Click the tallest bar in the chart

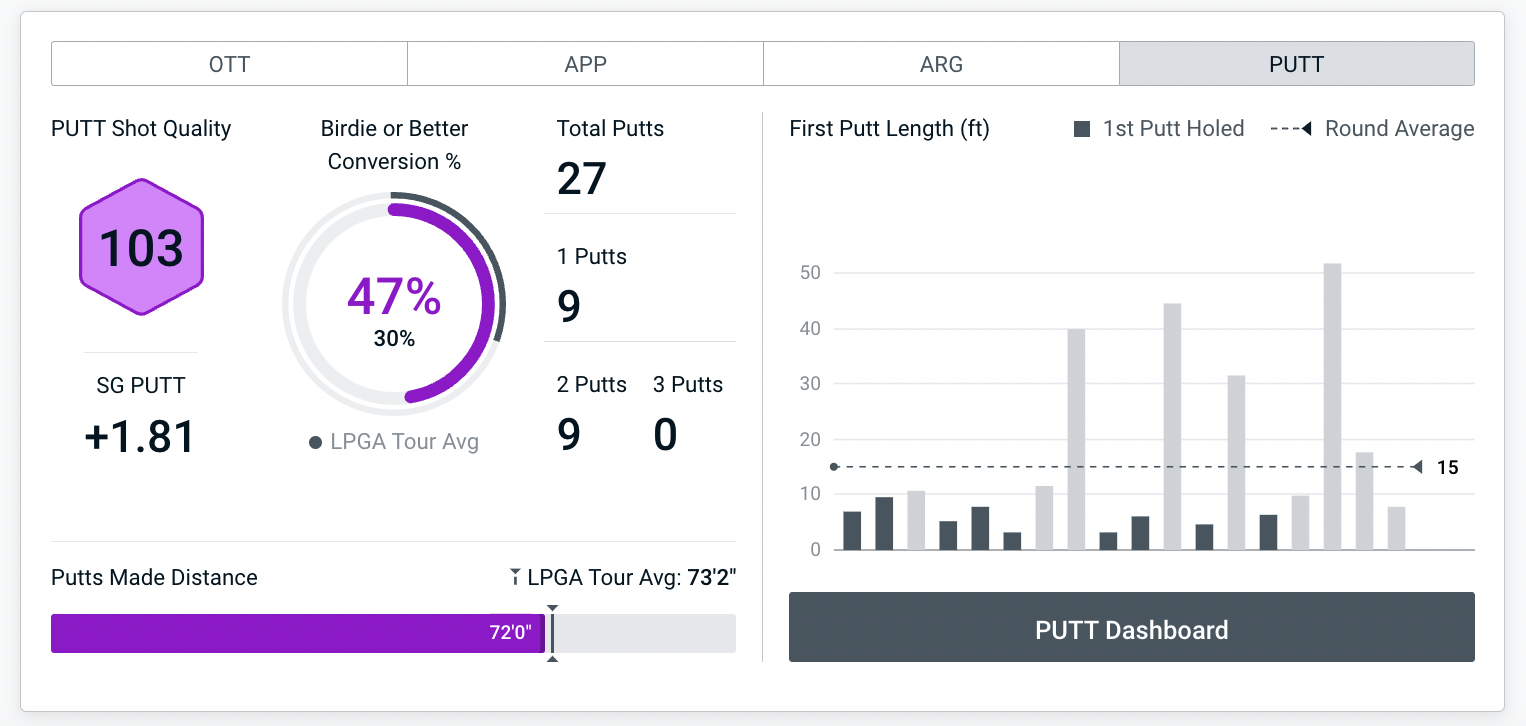click(x=1332, y=406)
